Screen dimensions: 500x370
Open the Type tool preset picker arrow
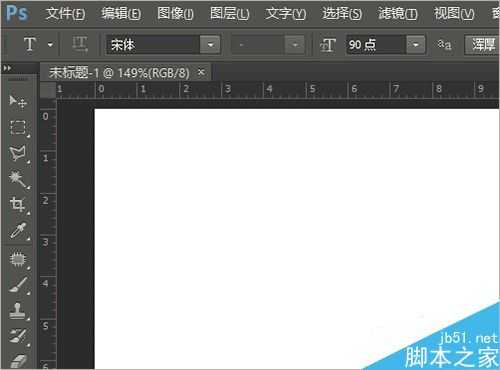tap(50, 44)
